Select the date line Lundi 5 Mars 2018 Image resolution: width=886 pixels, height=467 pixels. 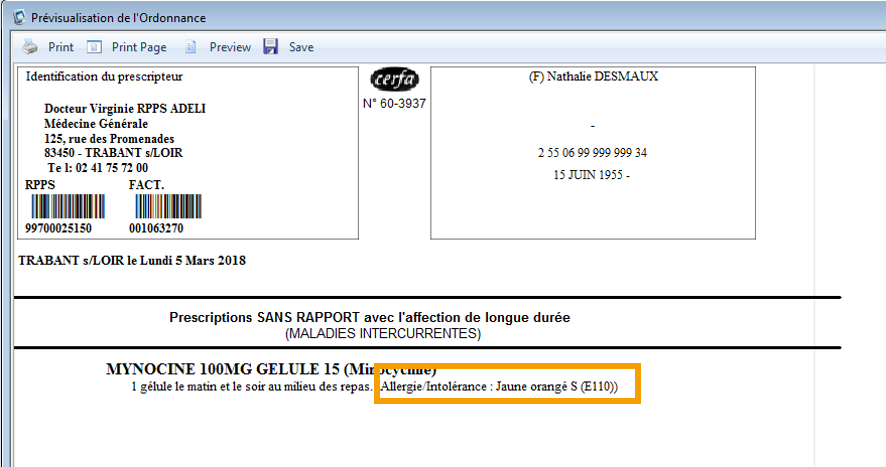(x=132, y=261)
